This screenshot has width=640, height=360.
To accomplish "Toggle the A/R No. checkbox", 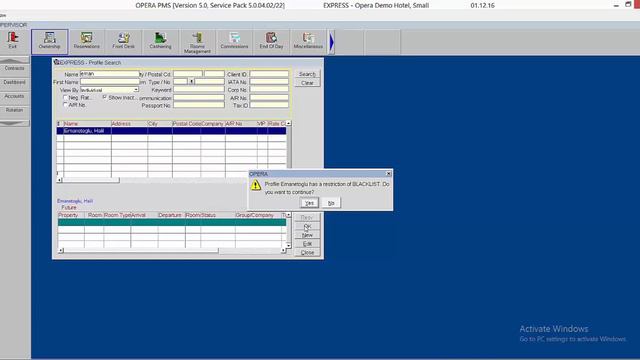I will 65,105.
